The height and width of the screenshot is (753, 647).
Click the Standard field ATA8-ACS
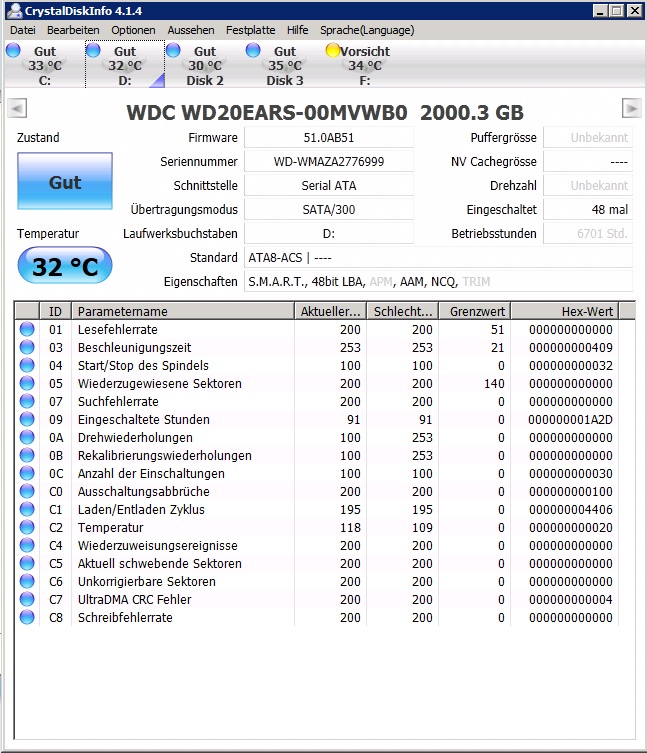click(x=438, y=257)
